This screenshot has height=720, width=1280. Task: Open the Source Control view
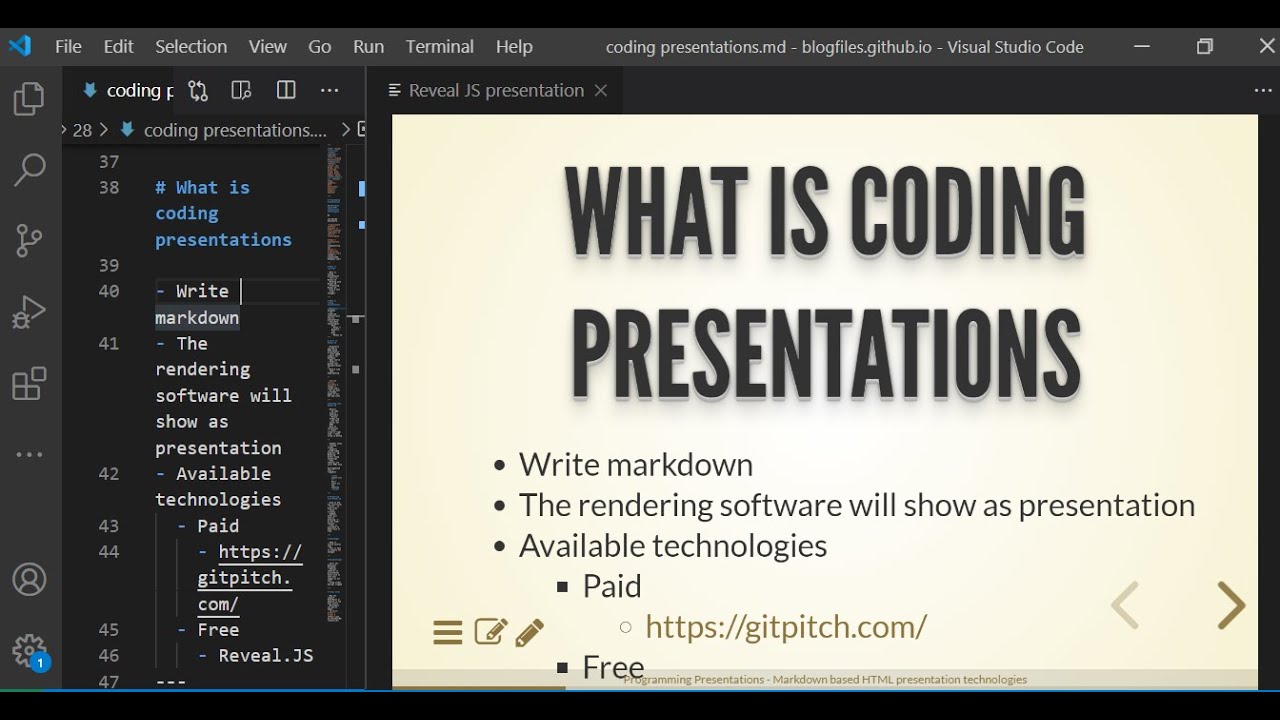(x=29, y=240)
